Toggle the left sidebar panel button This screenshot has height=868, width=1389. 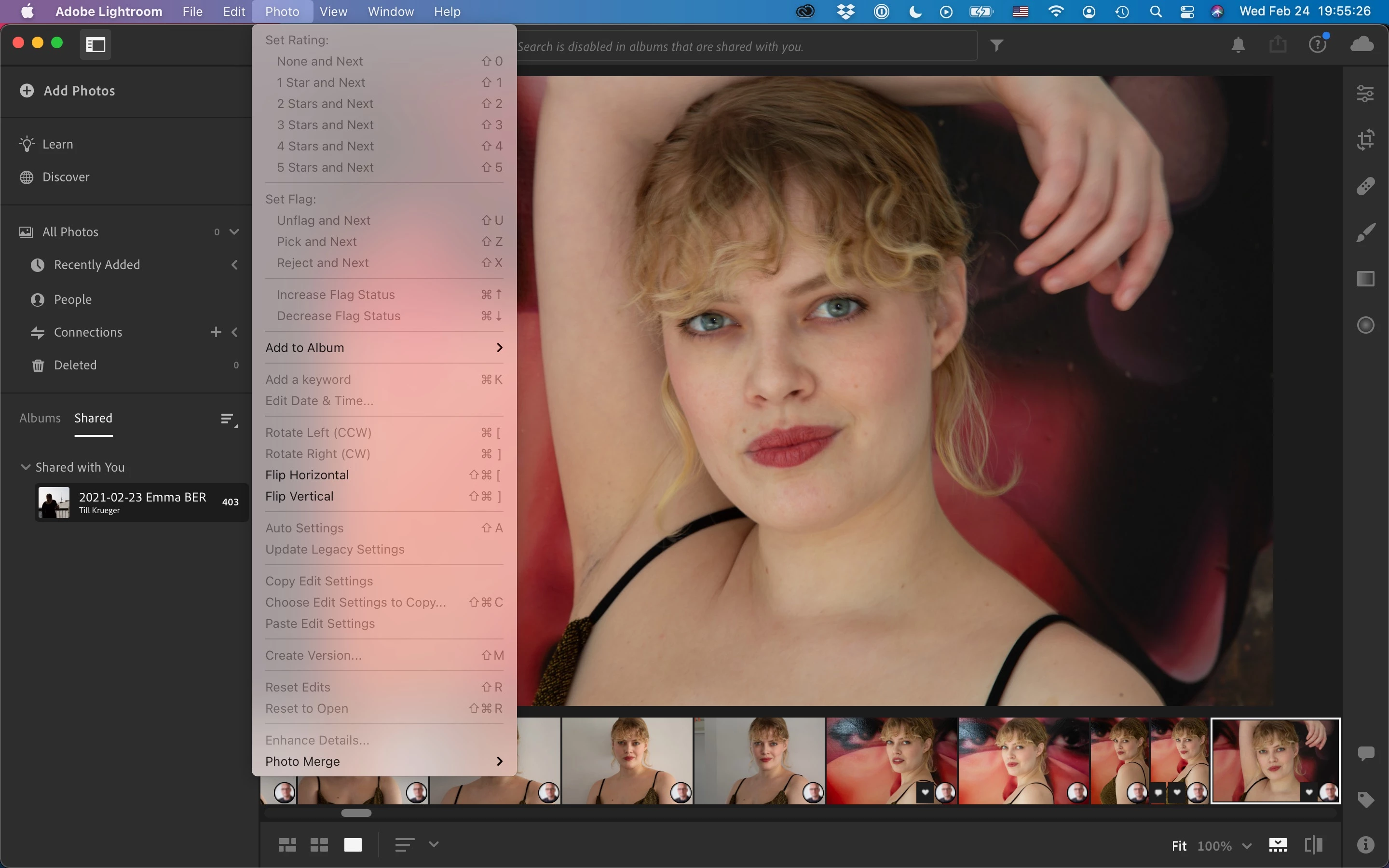click(95, 44)
